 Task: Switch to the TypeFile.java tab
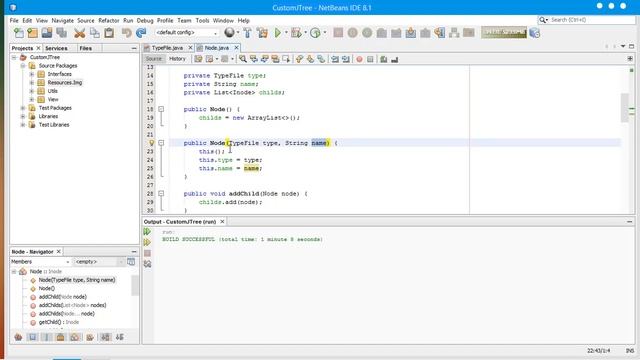(x=167, y=48)
